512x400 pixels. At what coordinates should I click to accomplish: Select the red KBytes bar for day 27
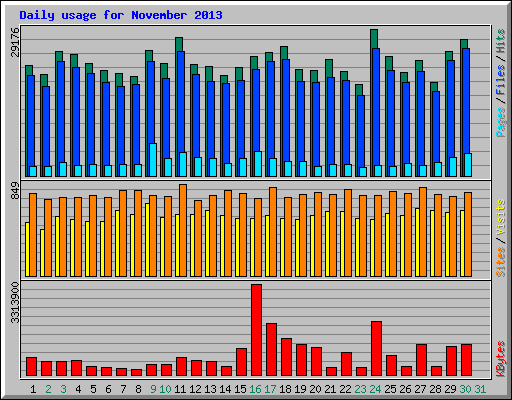pyautogui.click(x=421, y=360)
